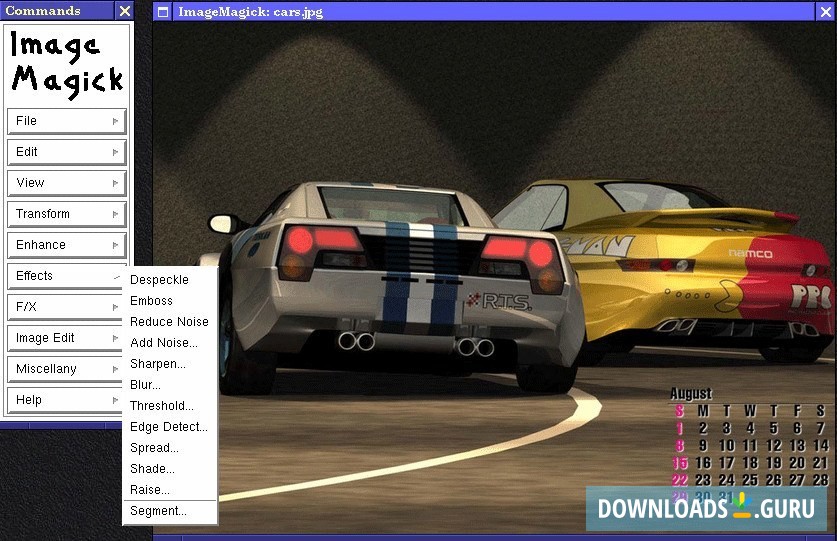Expand the Edit menu
Image resolution: width=837 pixels, height=541 pixels.
(66, 152)
